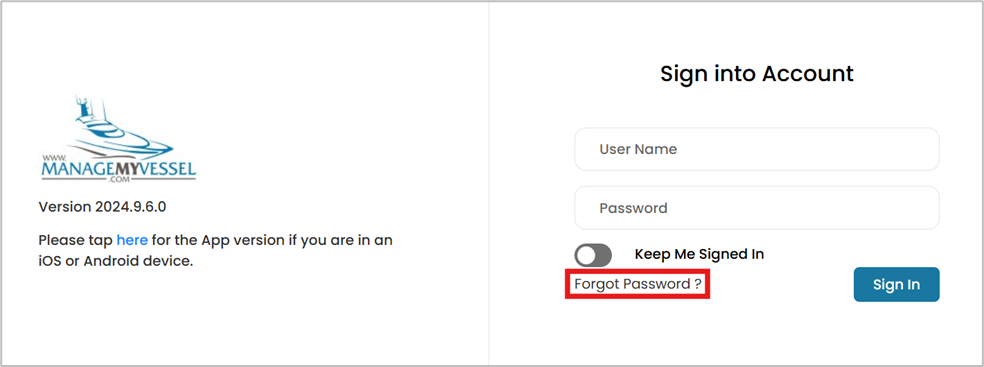Focus the User Name input field
The height and width of the screenshot is (367, 984).
point(757,149)
